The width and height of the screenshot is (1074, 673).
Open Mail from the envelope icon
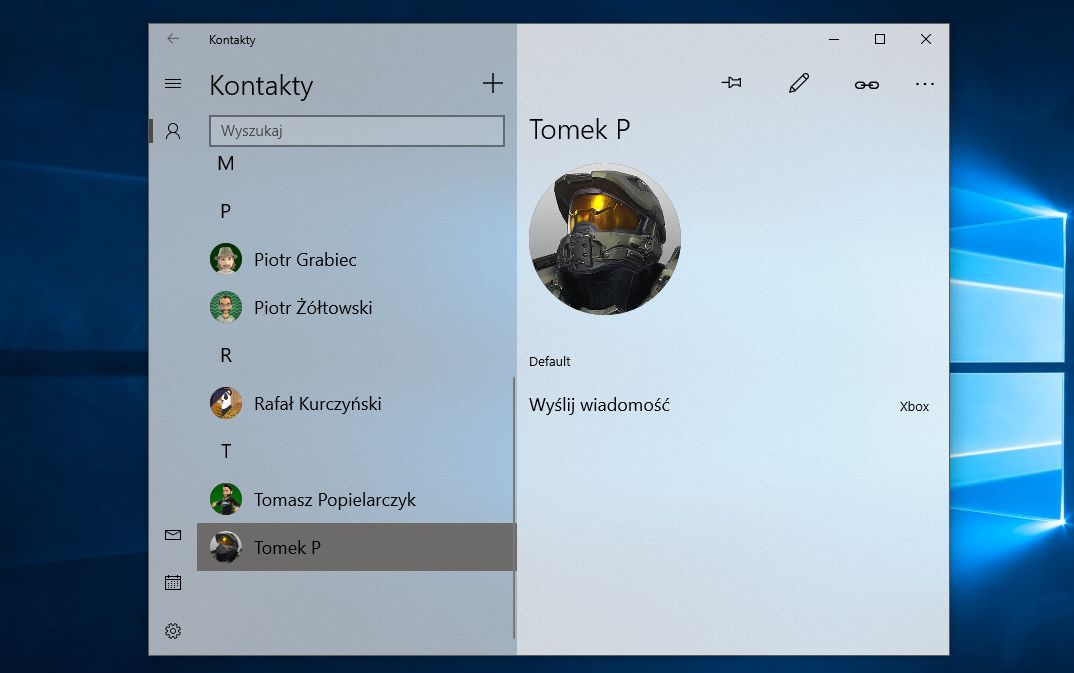click(x=173, y=535)
